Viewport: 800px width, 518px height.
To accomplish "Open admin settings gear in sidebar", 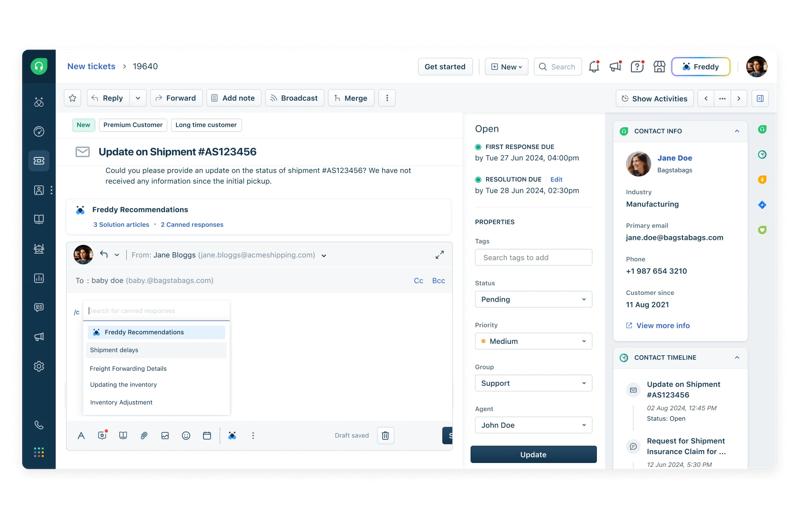I will point(39,367).
